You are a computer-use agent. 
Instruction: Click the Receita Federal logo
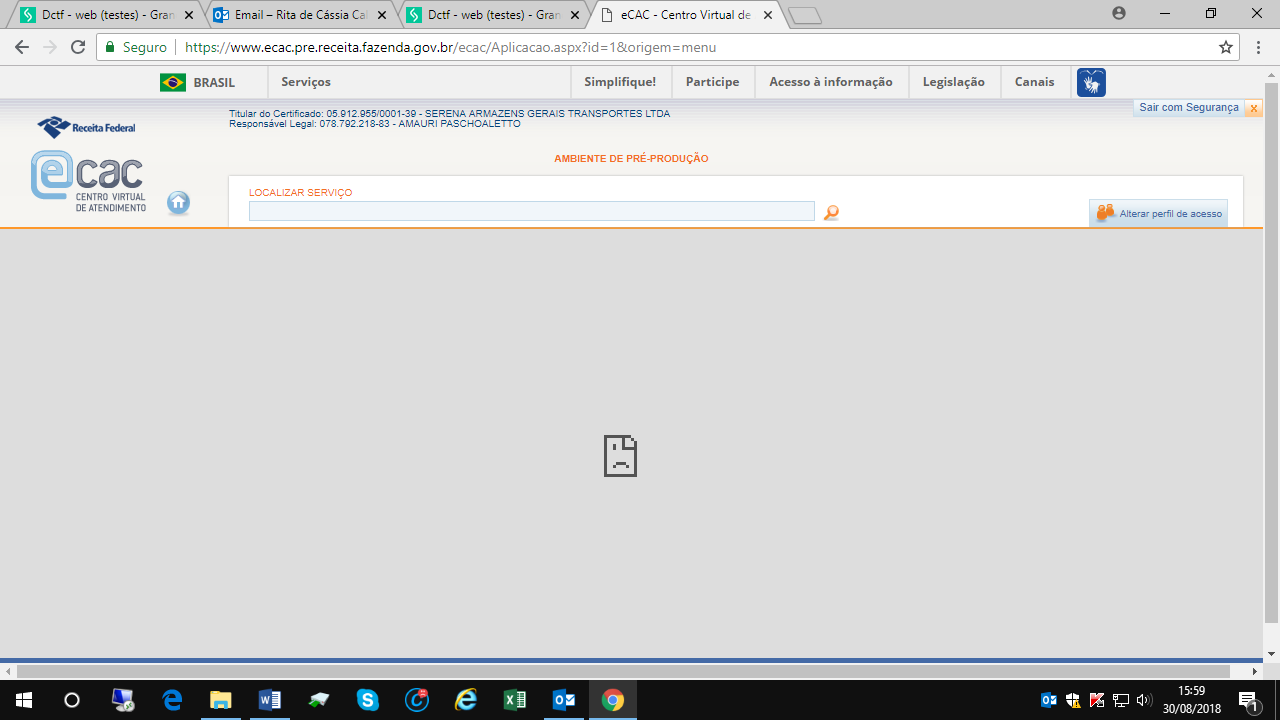(86, 127)
